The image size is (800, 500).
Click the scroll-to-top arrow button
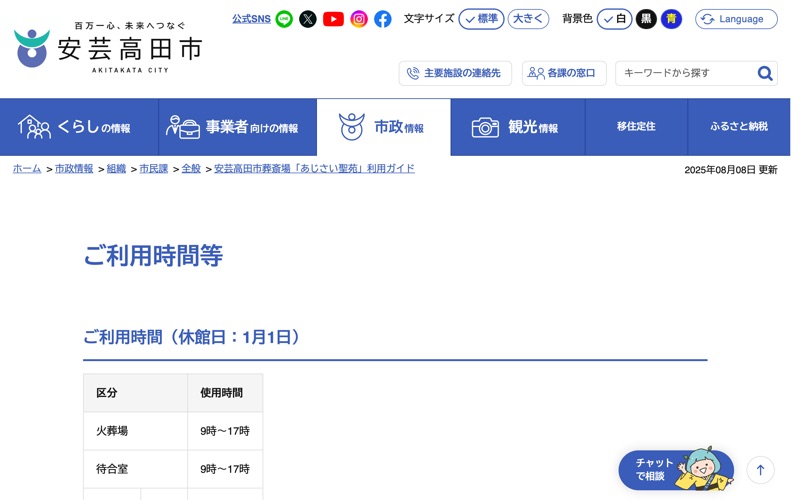click(x=760, y=470)
